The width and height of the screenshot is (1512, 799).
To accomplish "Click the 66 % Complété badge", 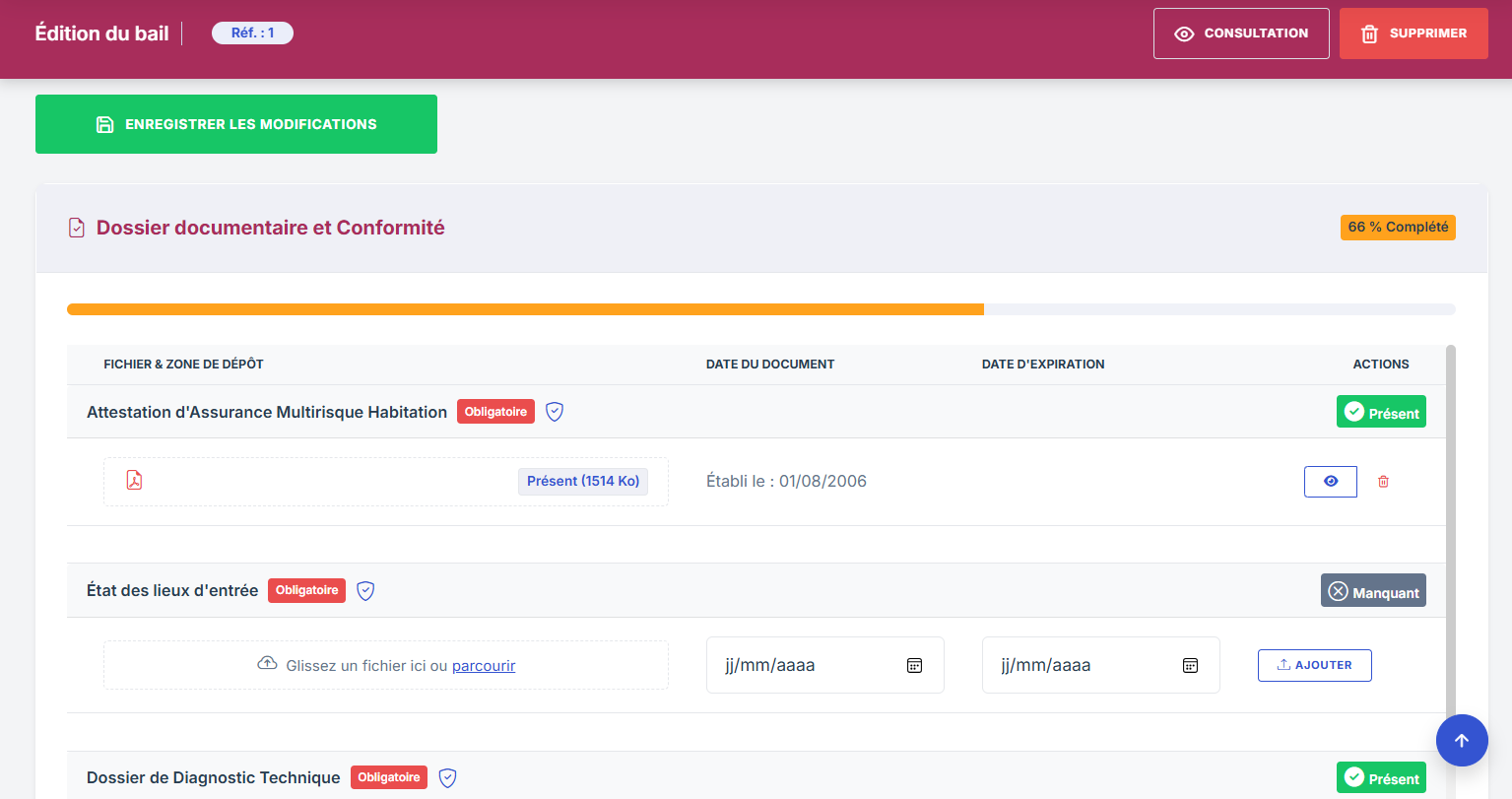I will [1398, 228].
